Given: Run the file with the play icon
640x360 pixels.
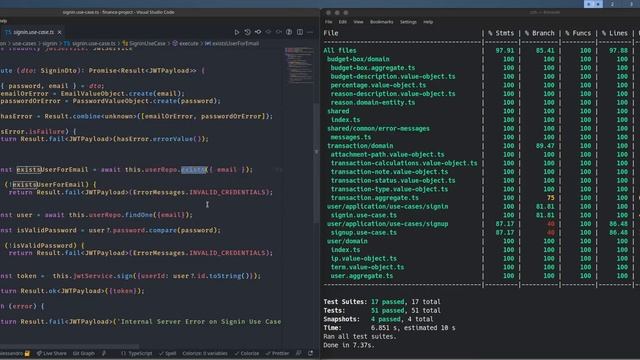Looking at the screenshot, I should click(236, 32).
